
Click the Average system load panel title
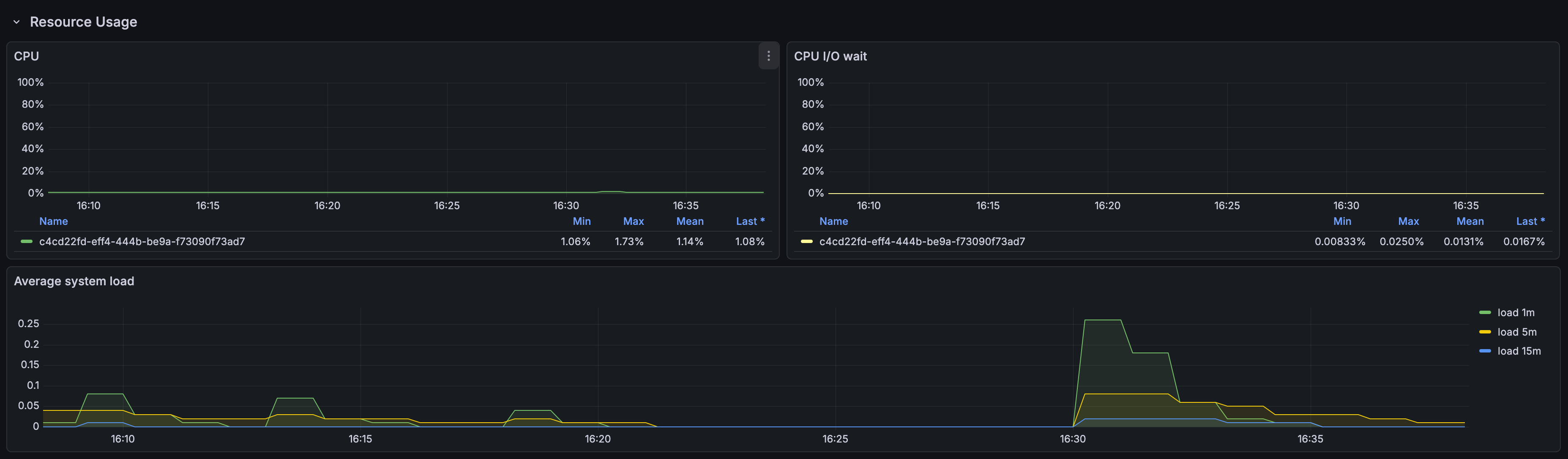tap(74, 281)
